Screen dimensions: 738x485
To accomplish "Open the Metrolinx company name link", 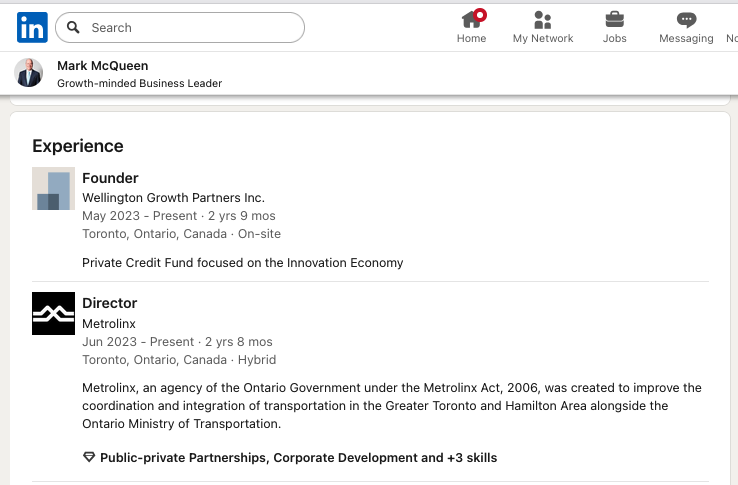I will tap(109, 323).
